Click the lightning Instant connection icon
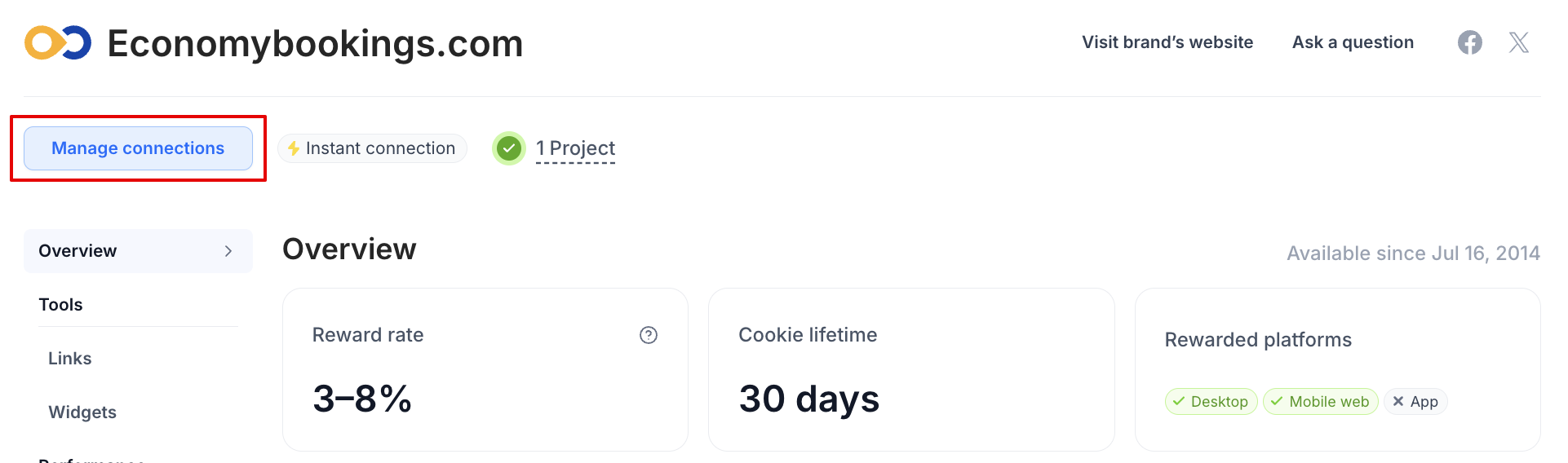 [x=294, y=148]
